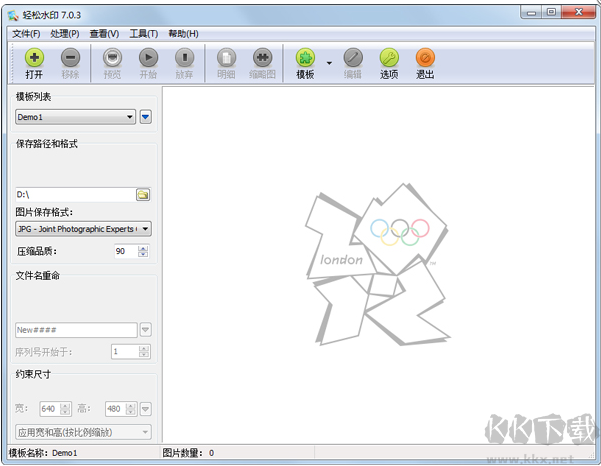
Task: Click the Preview (预览) toolbar icon
Action: pyautogui.click(x=112, y=58)
